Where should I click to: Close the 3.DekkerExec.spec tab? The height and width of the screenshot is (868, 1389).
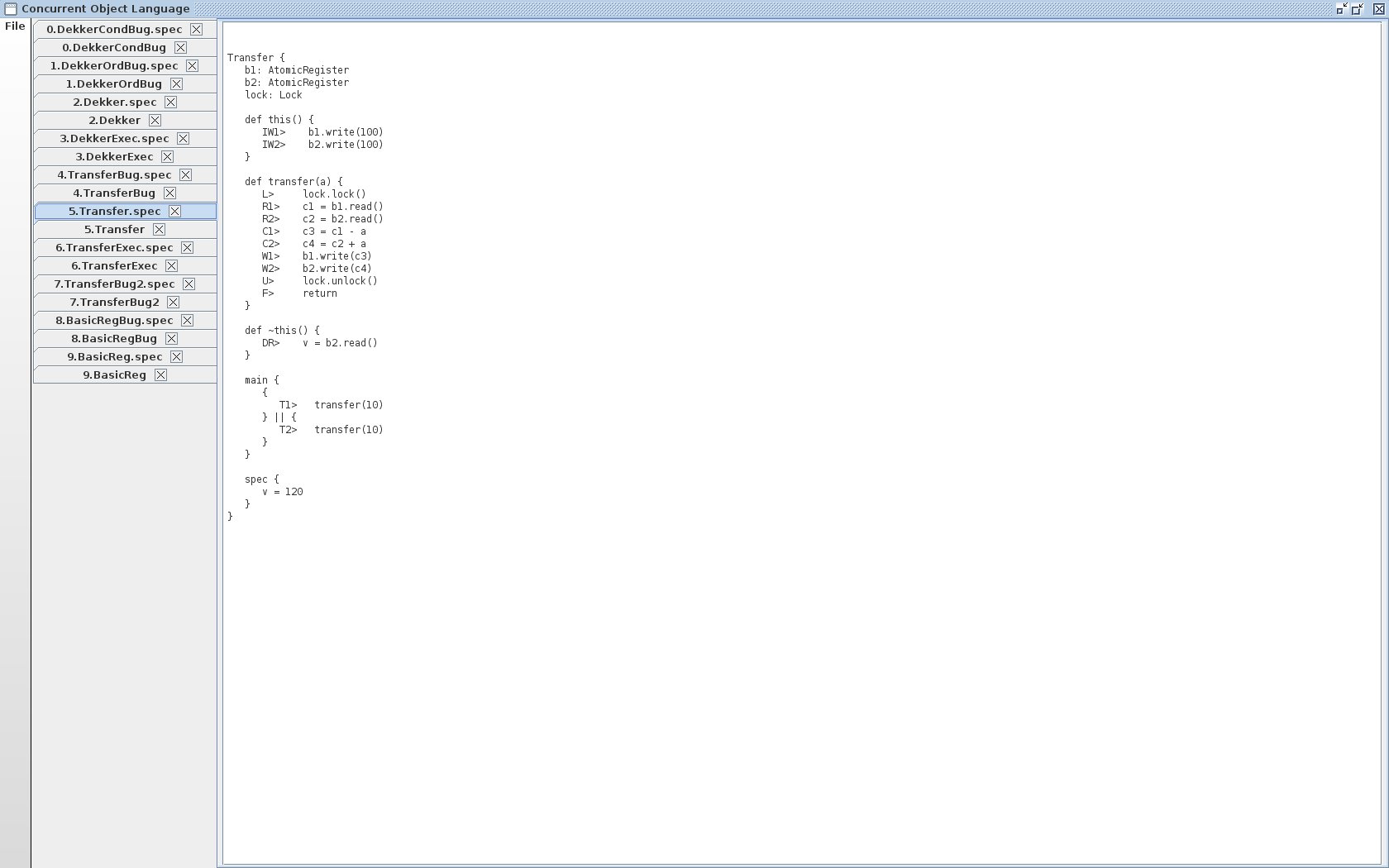(183, 138)
